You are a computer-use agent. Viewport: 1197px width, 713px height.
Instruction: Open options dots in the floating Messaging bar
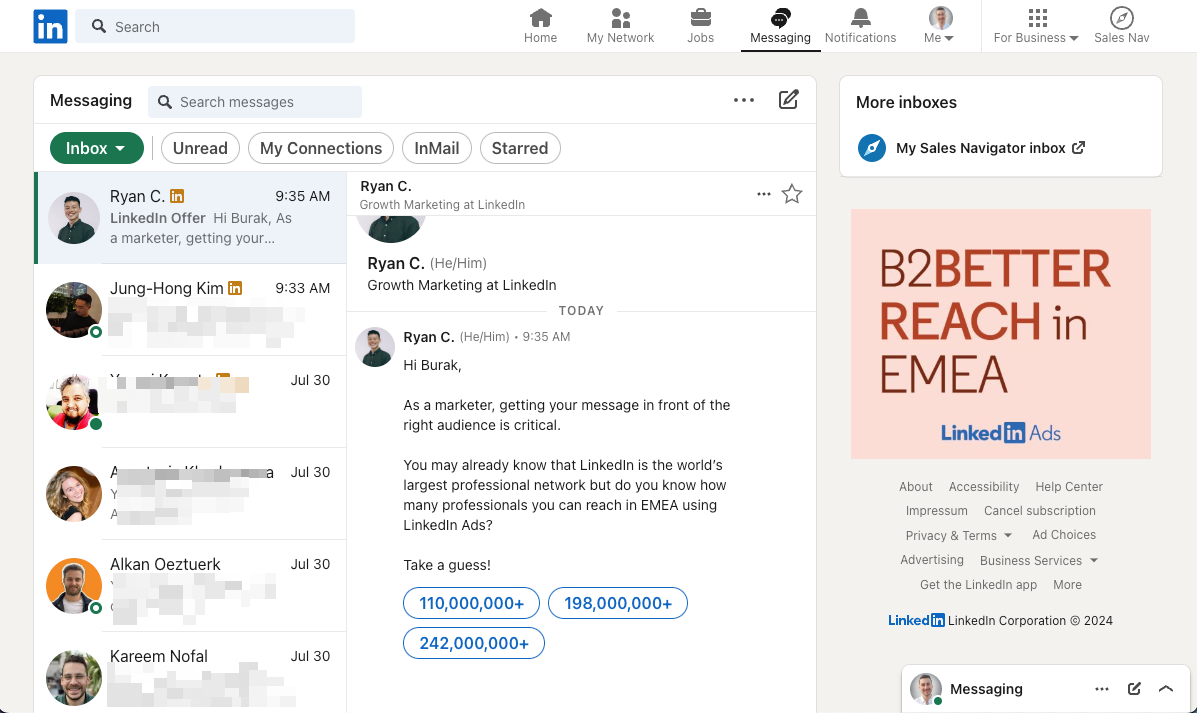pyautogui.click(x=1102, y=689)
